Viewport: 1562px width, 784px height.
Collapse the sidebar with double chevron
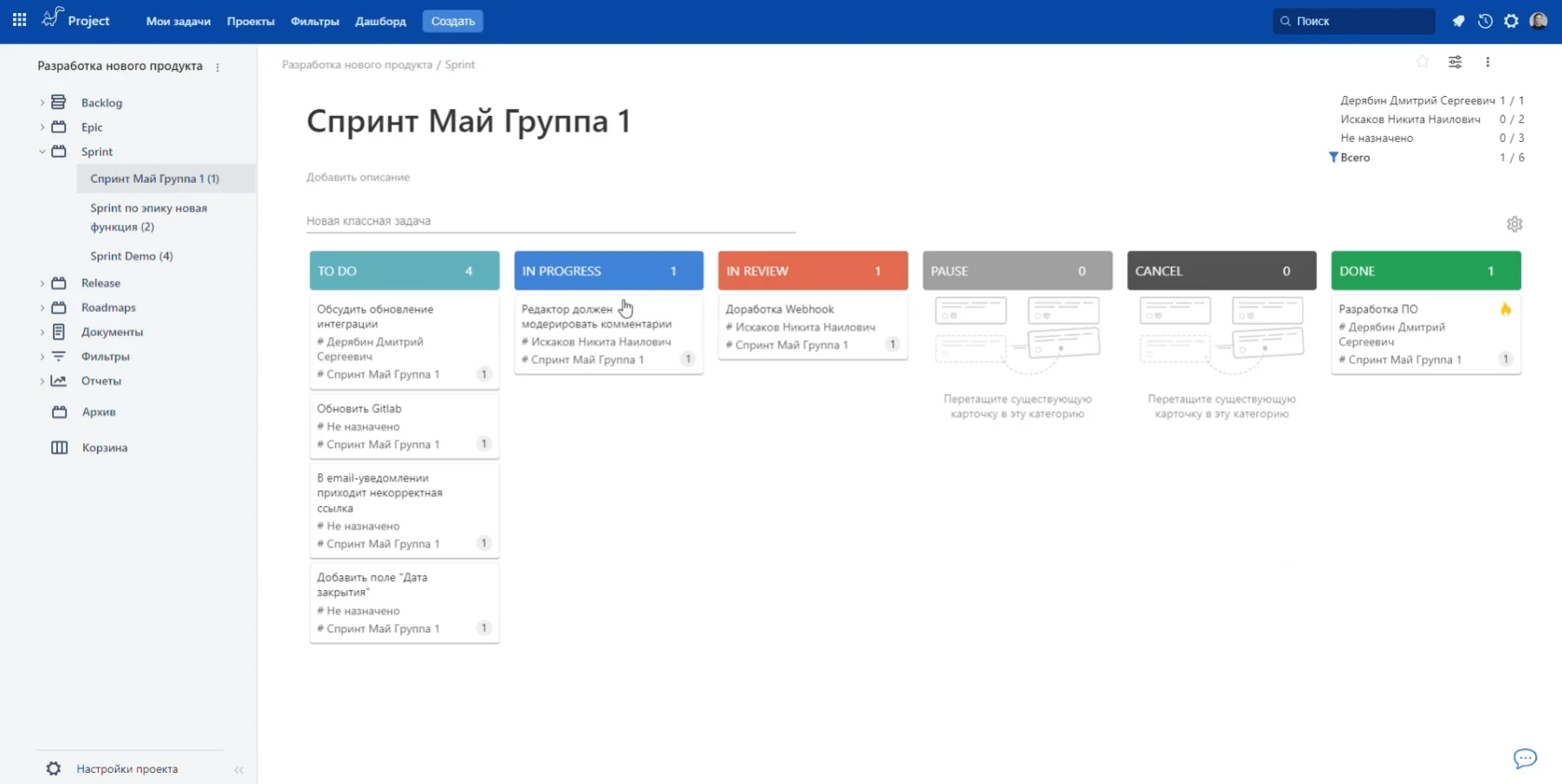point(238,769)
